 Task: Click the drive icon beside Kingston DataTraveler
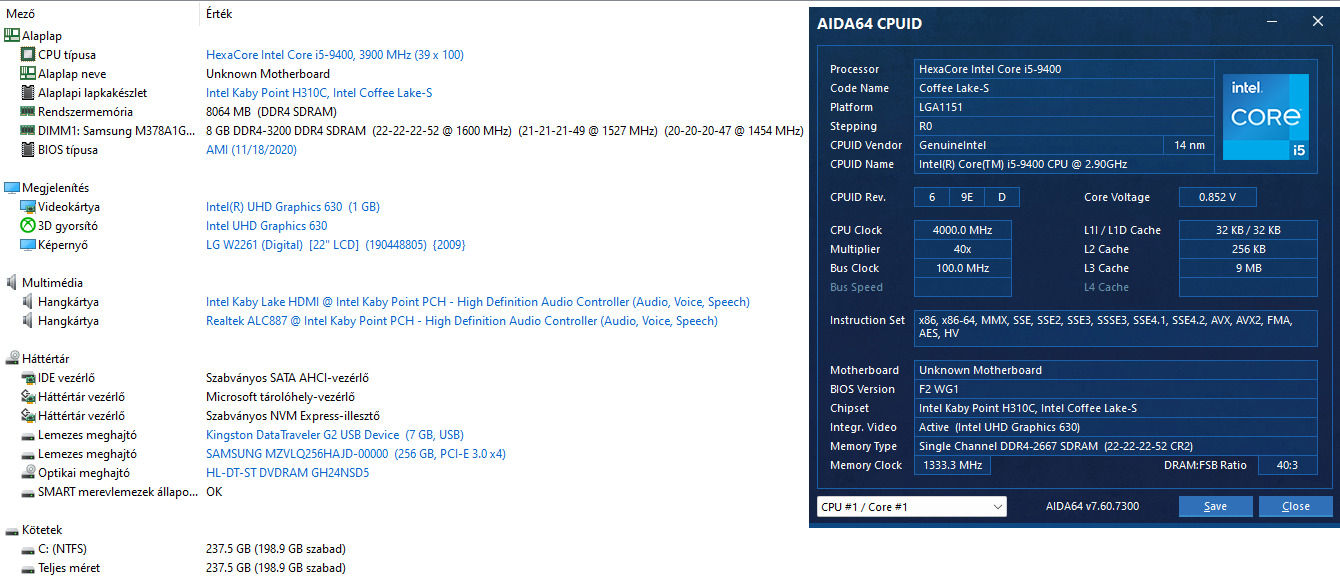(28, 435)
